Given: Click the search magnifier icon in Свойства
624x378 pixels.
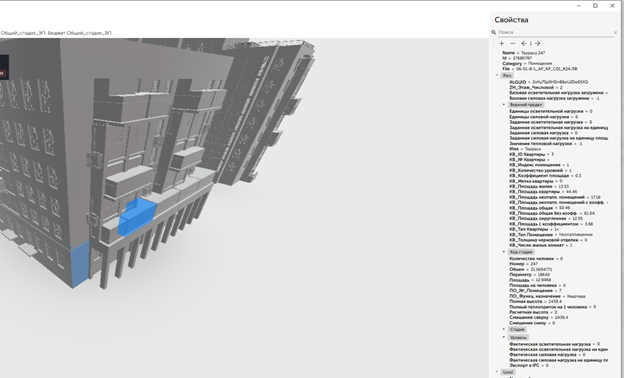Looking at the screenshot, I should tap(493, 32).
